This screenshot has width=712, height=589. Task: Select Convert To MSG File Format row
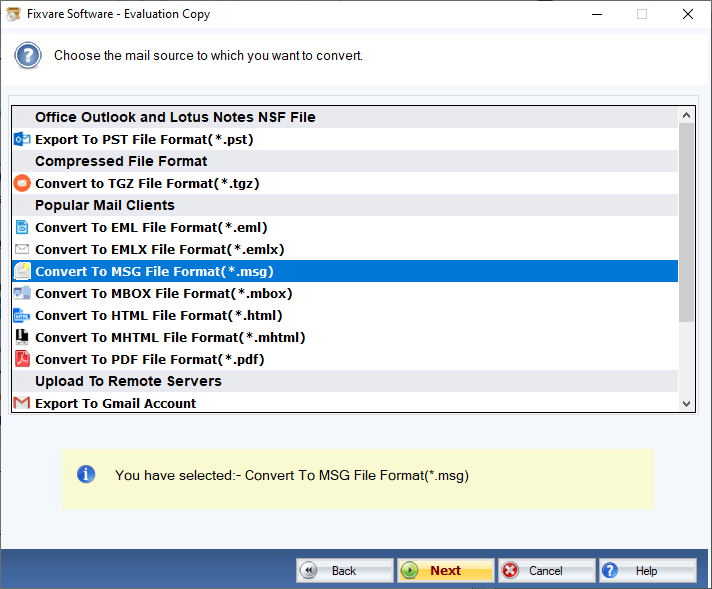pyautogui.click(x=345, y=271)
